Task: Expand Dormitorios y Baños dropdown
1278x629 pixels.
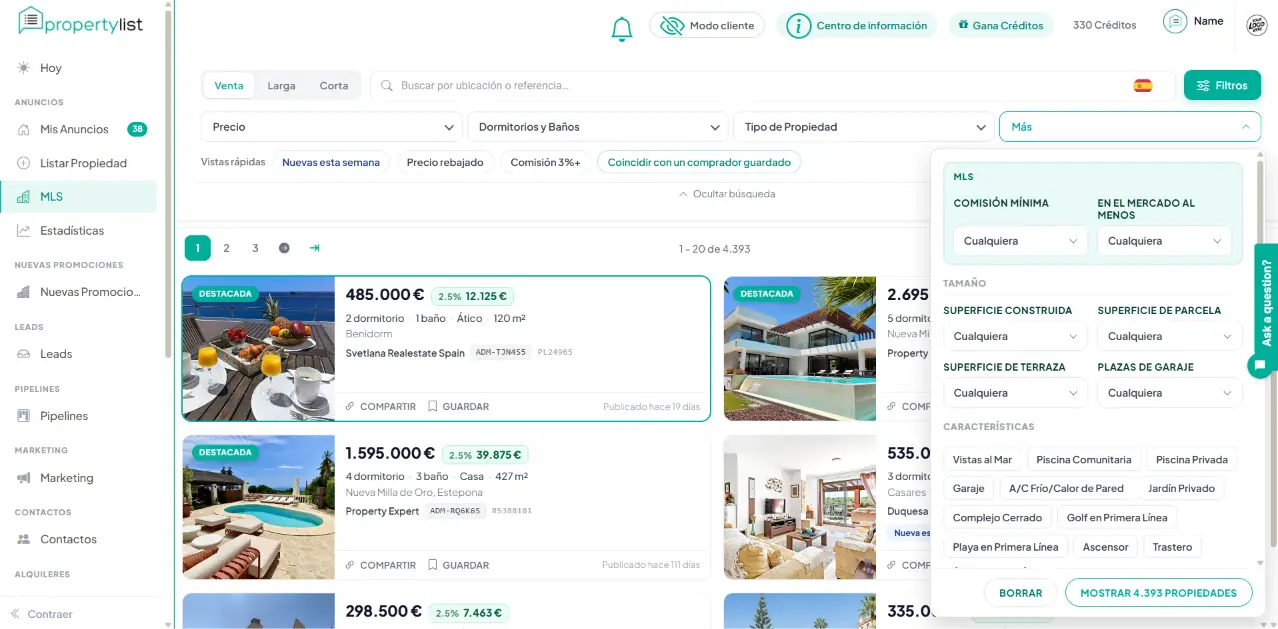Action: pos(597,127)
